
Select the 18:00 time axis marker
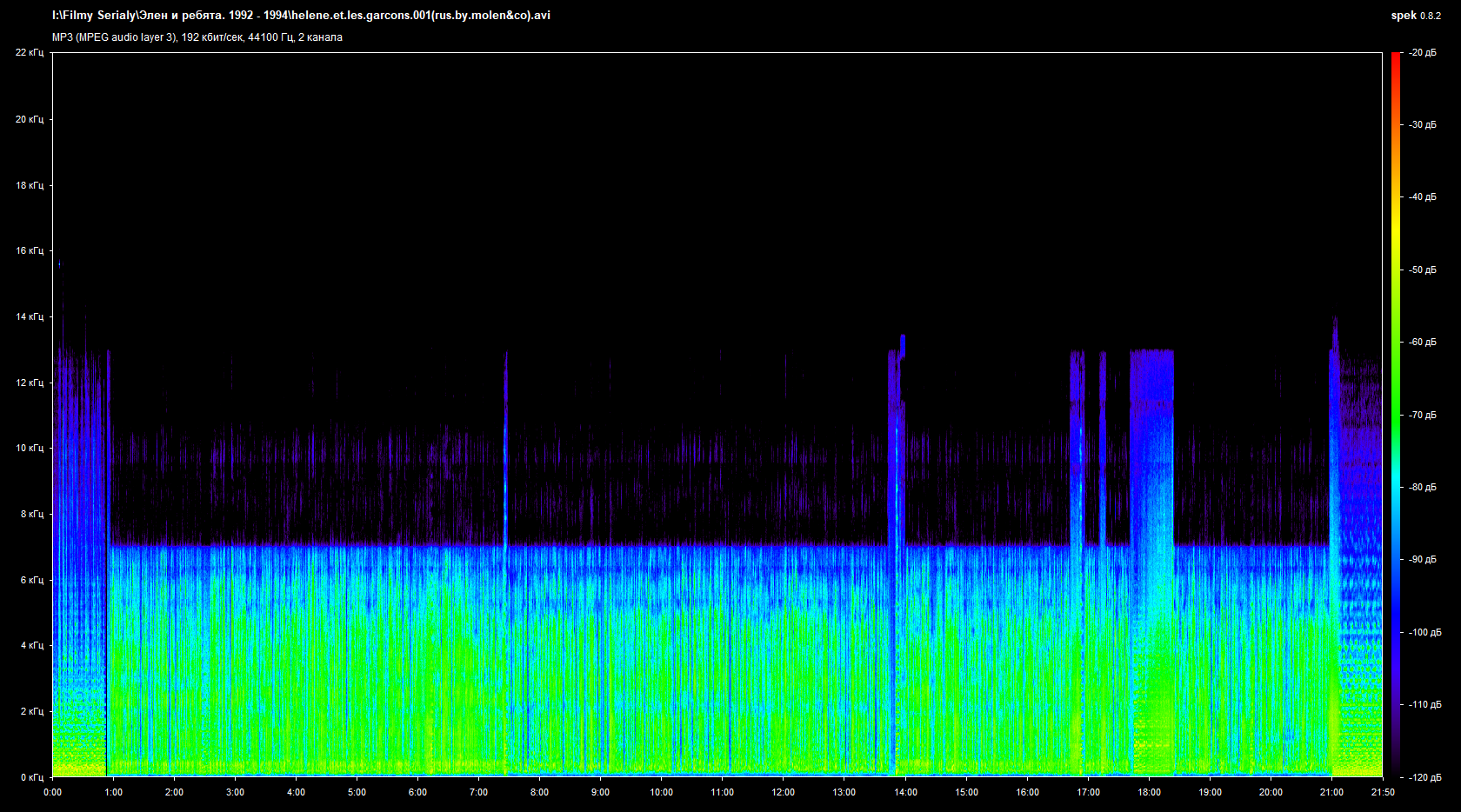[1149, 792]
